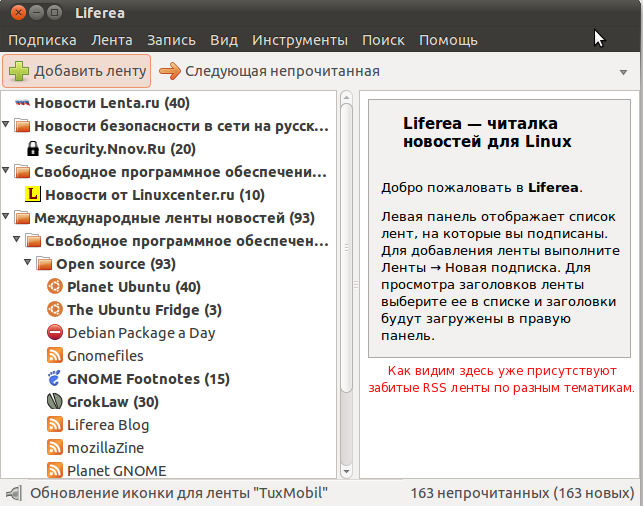Screen dimensions: 643x506
Task: Click the 163 непрочитанных status counter
Action: 522,493
